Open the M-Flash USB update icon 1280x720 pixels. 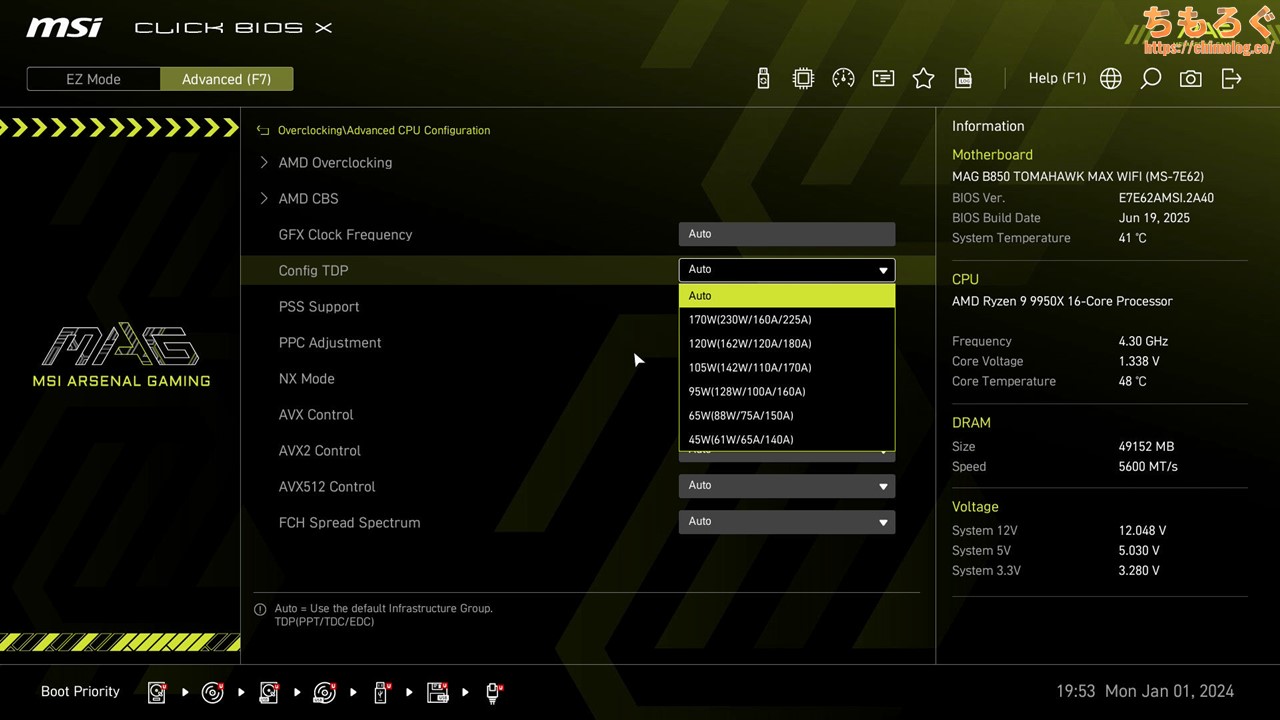[763, 79]
